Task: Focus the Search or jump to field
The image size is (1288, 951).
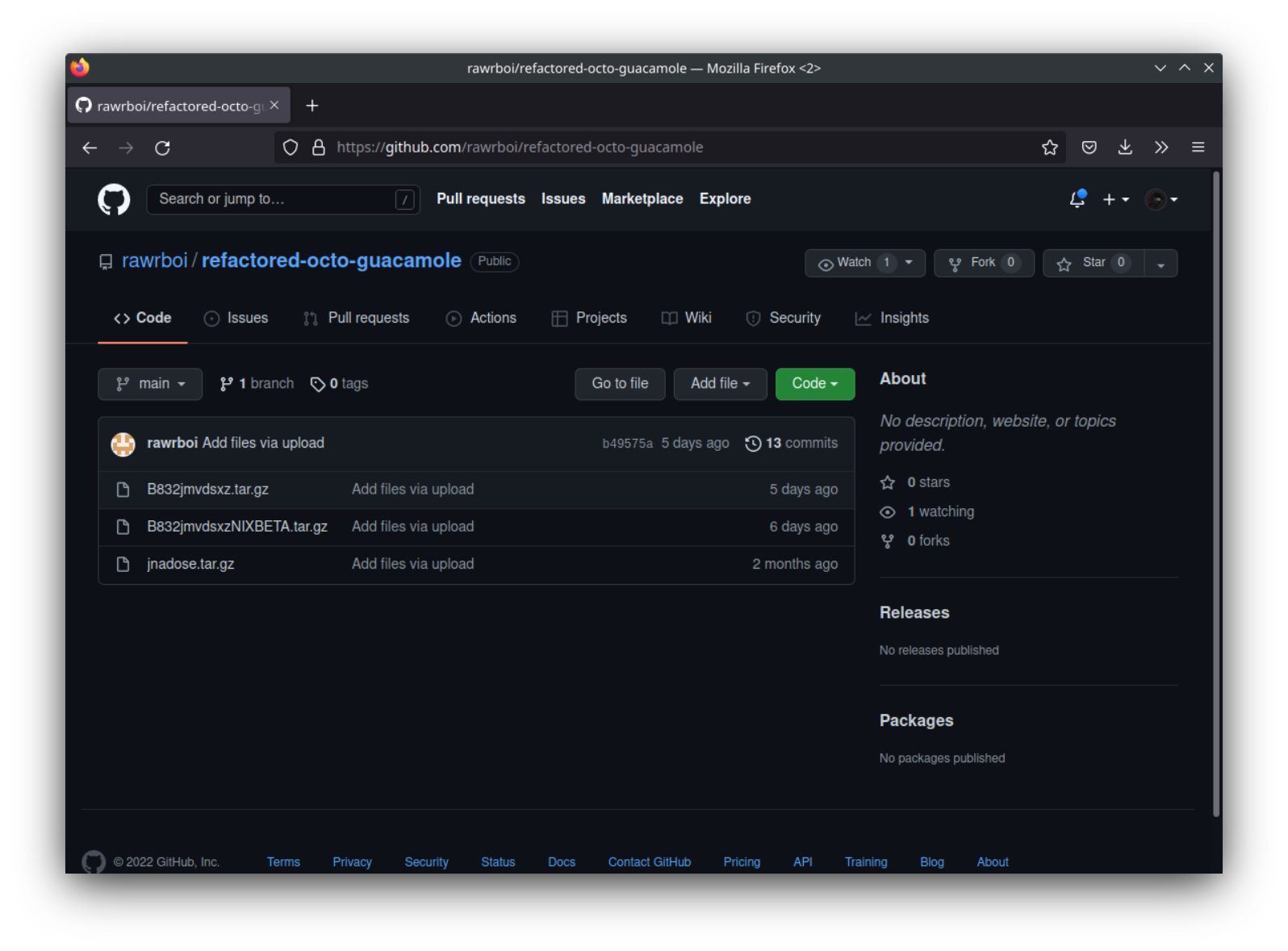Action: click(x=283, y=199)
